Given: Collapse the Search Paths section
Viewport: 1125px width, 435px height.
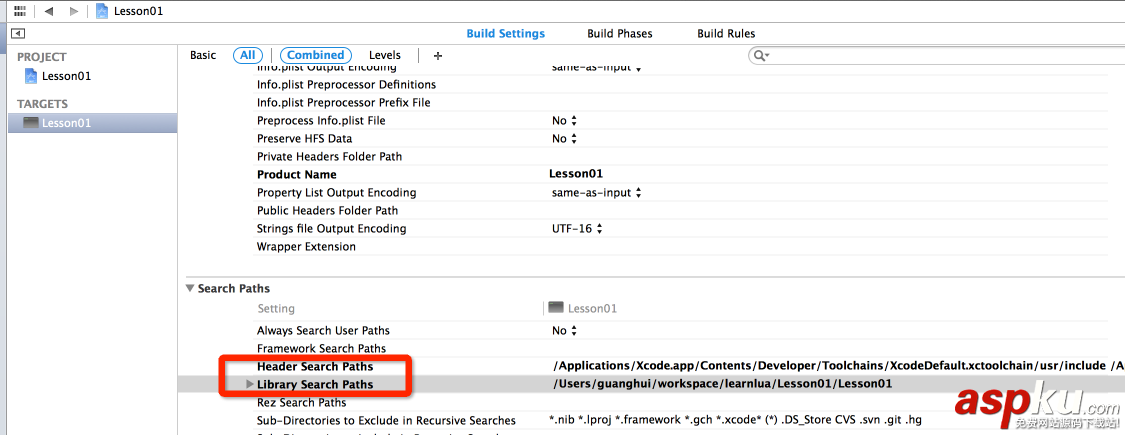Looking at the screenshot, I should 190,289.
